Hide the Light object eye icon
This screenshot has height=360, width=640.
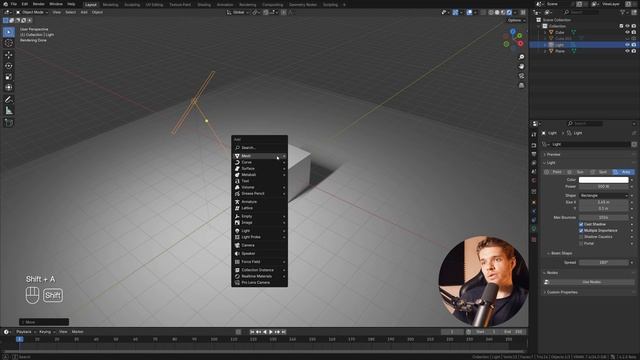[x=627, y=45]
